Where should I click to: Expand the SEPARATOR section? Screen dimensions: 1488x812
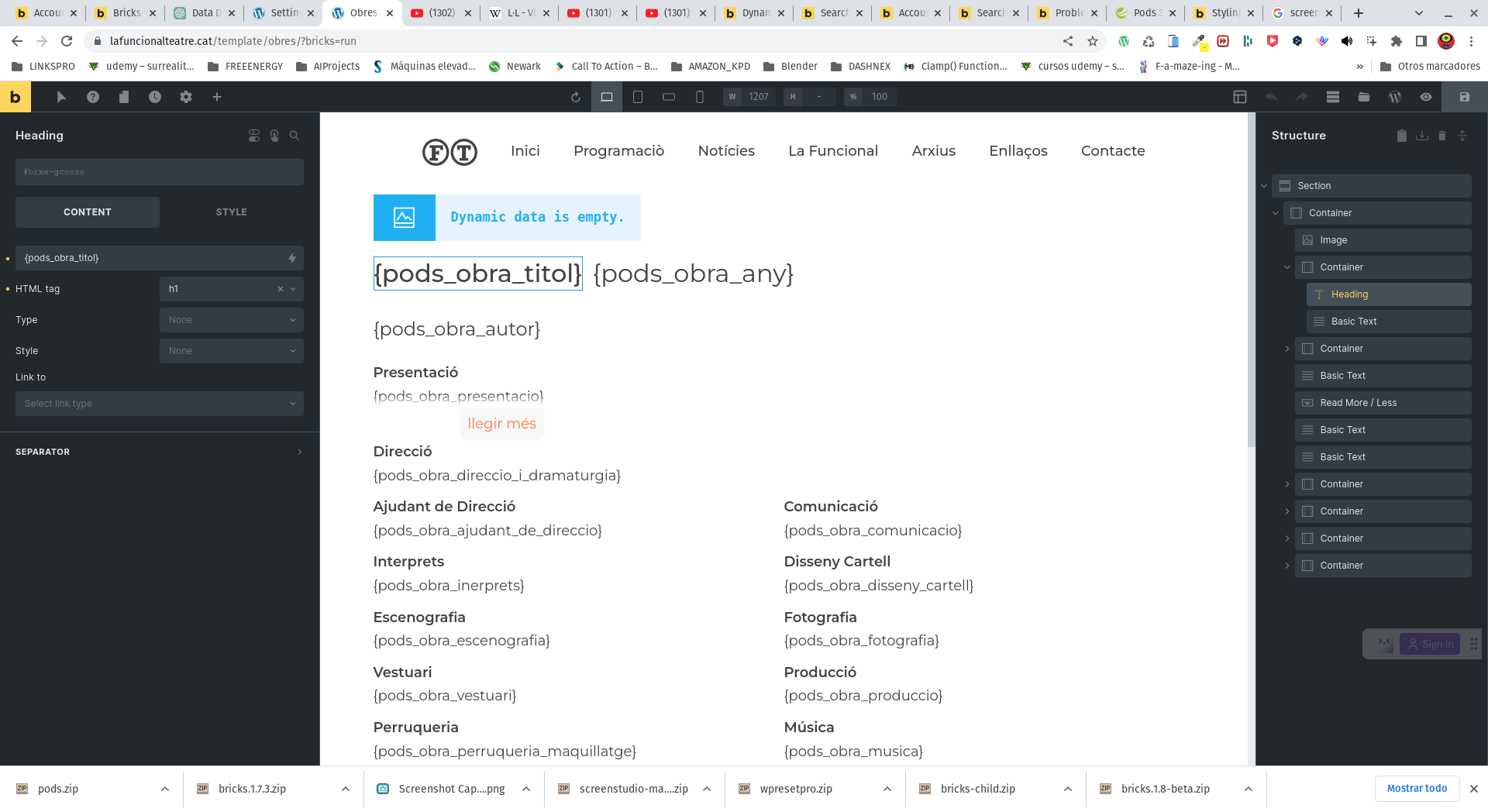(x=159, y=452)
